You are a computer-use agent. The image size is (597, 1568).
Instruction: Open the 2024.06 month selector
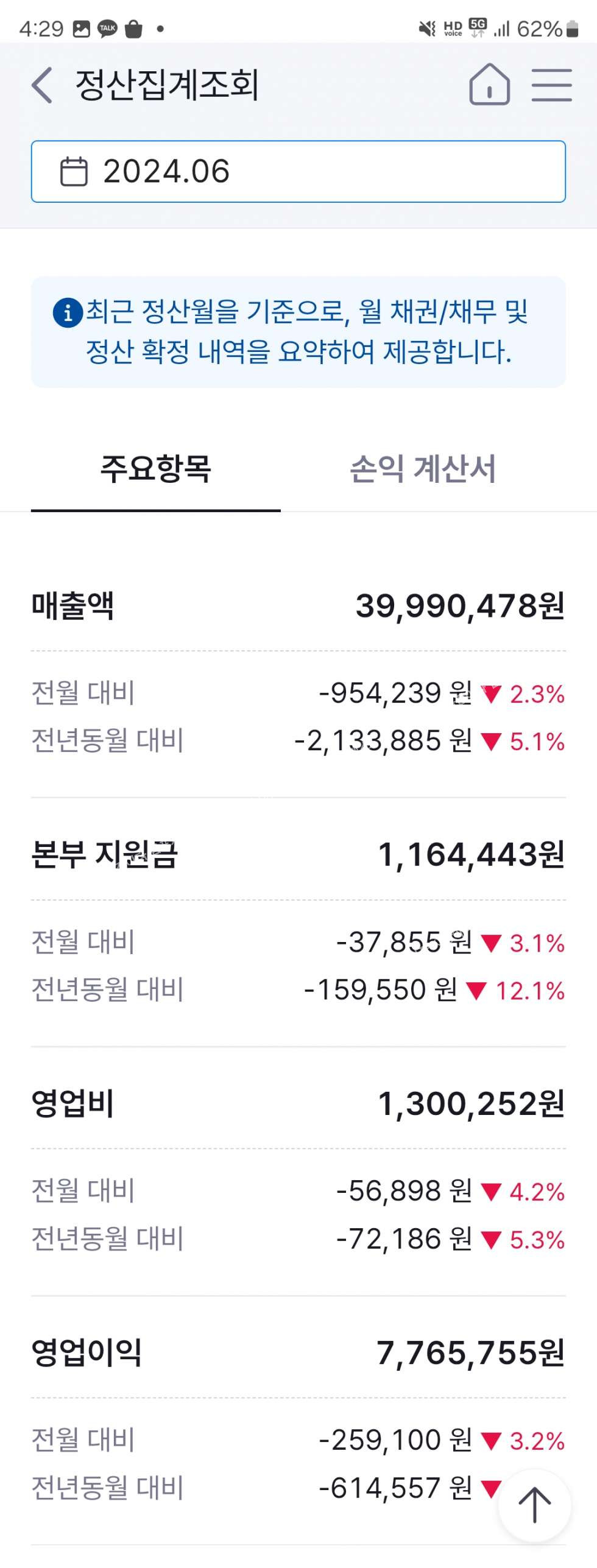tap(298, 171)
